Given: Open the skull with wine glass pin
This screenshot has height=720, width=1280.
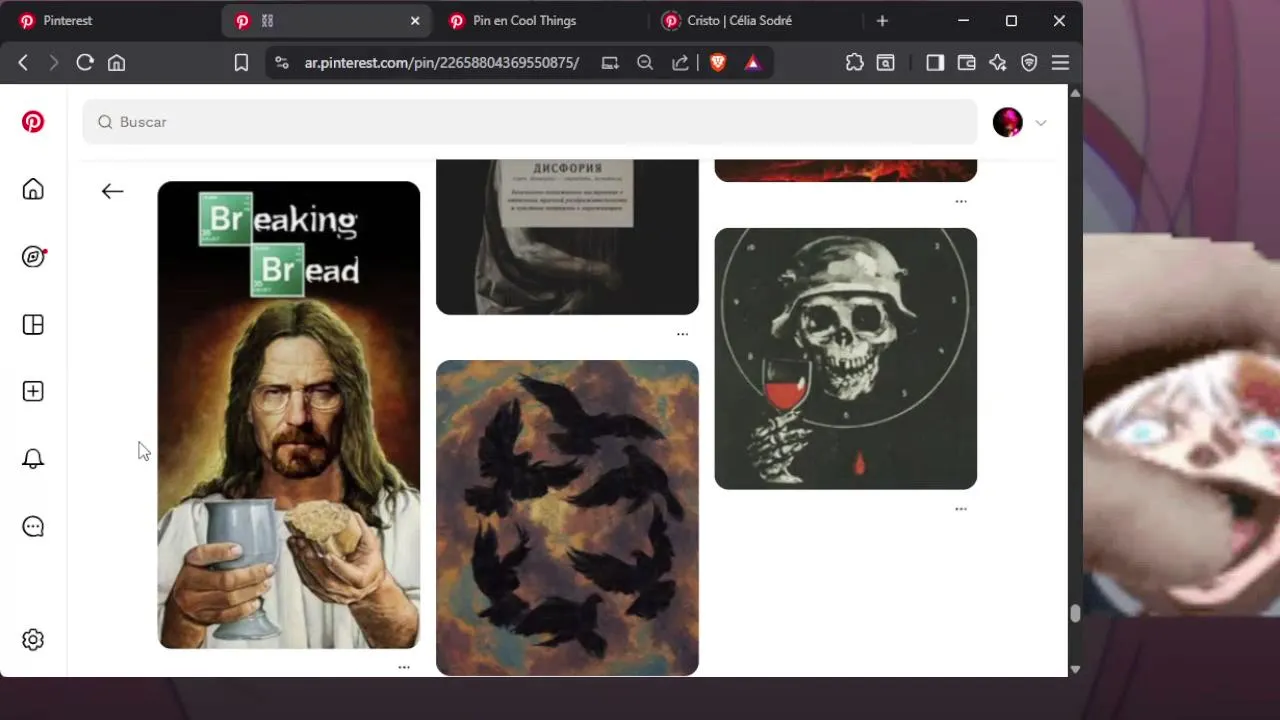Looking at the screenshot, I should pyautogui.click(x=846, y=359).
